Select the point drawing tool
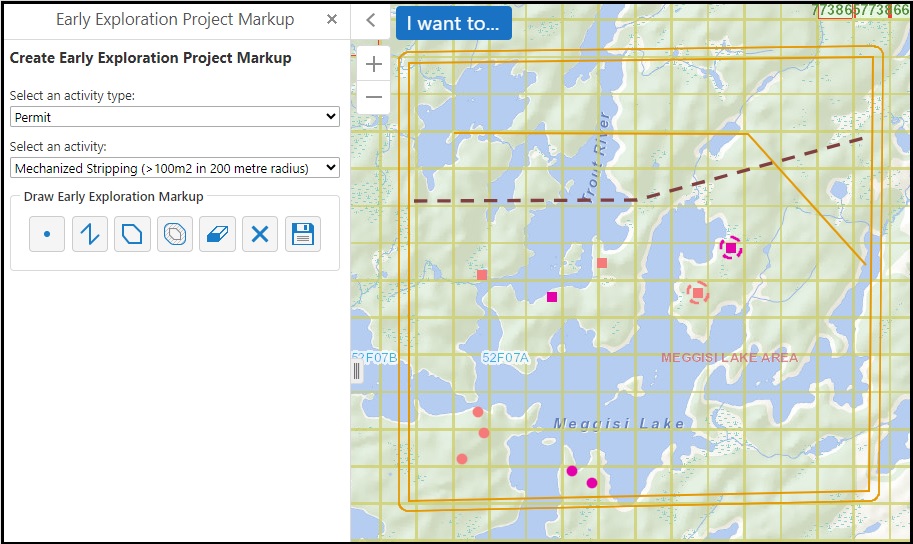 47,235
